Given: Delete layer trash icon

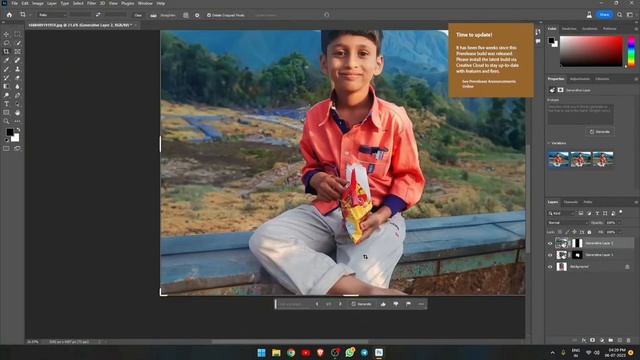Looking at the screenshot, I should tap(629, 340).
